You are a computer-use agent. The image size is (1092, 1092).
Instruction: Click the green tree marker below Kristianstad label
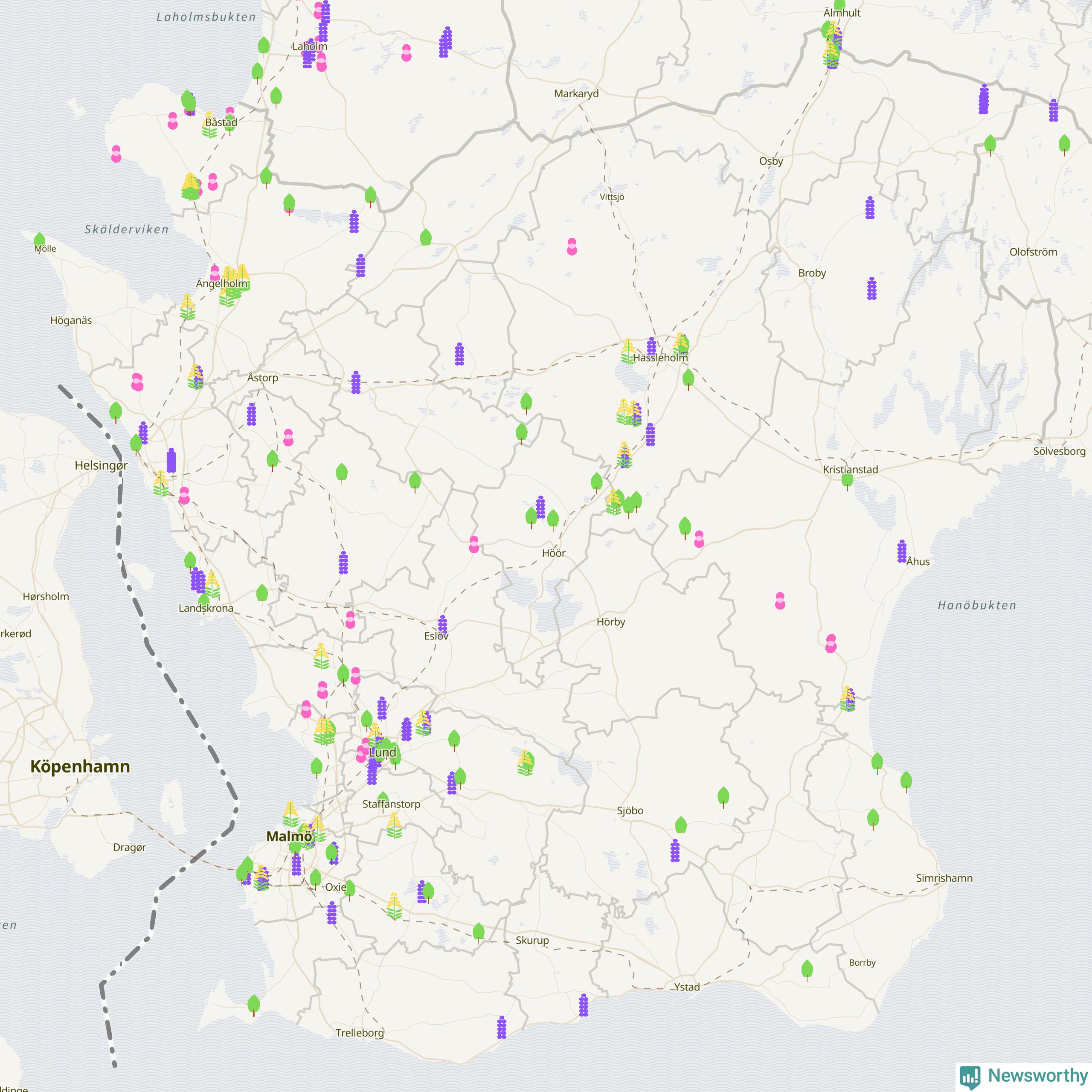click(x=847, y=482)
